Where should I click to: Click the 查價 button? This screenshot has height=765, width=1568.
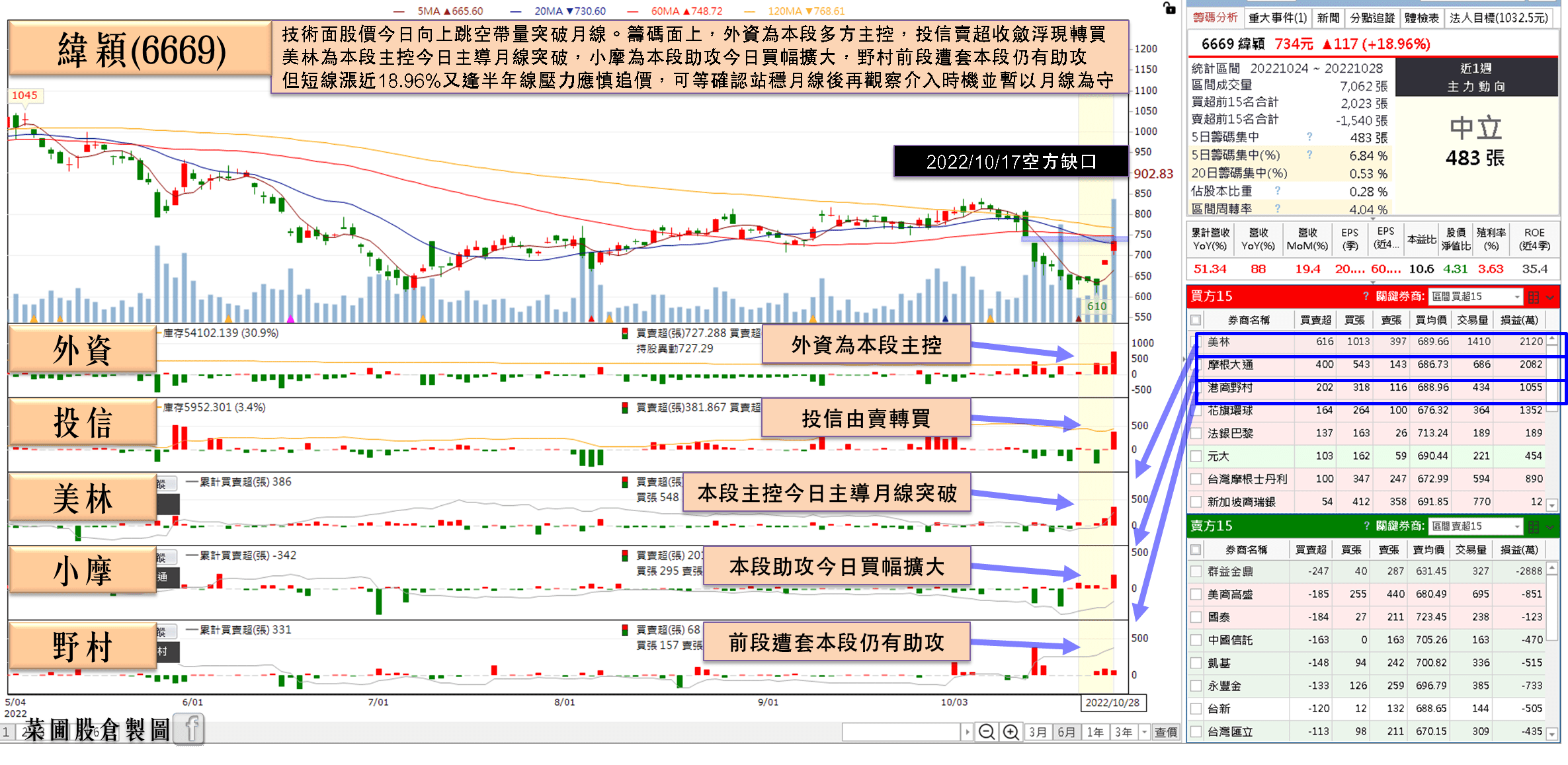click(1166, 732)
